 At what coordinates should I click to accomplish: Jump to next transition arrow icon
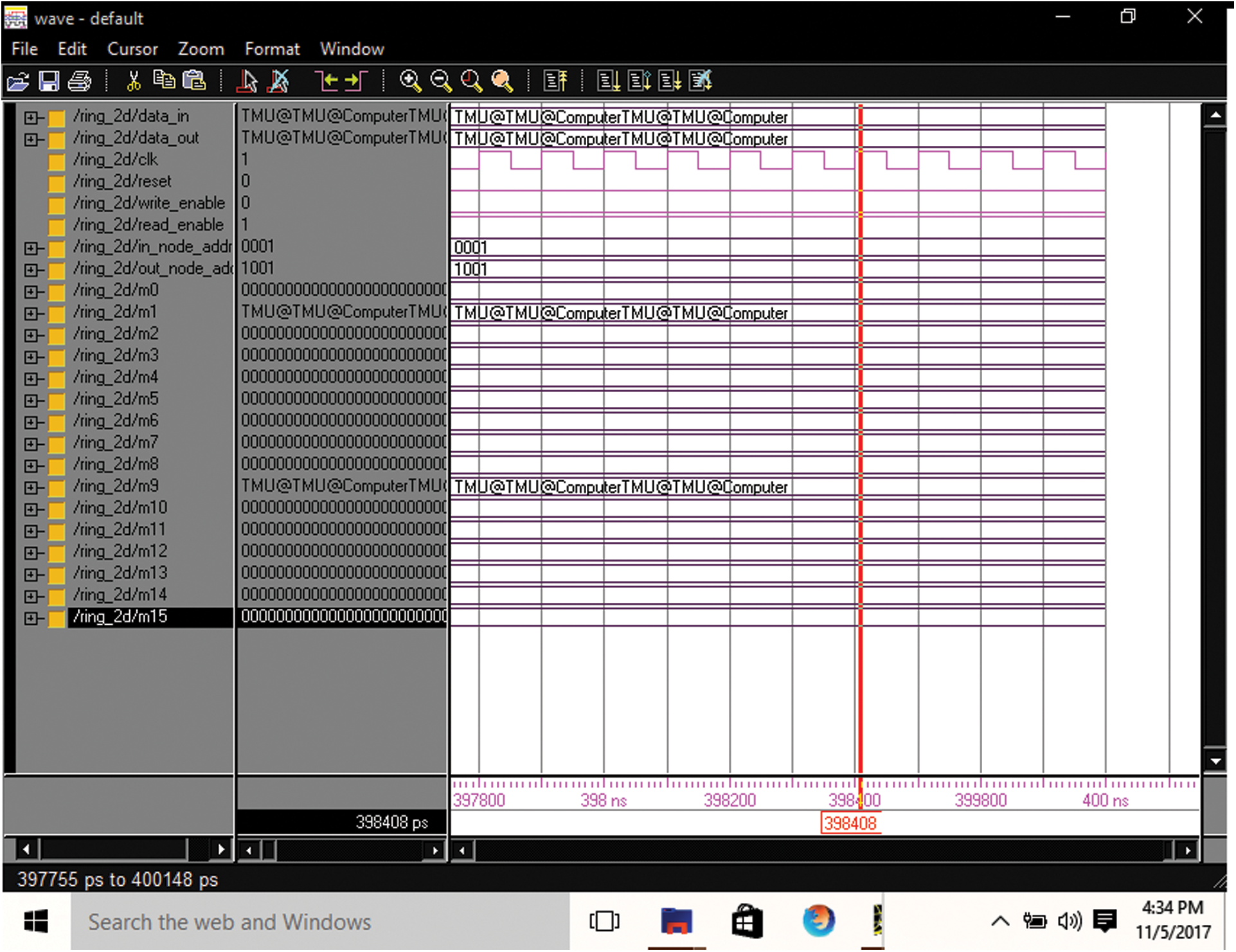coord(355,81)
